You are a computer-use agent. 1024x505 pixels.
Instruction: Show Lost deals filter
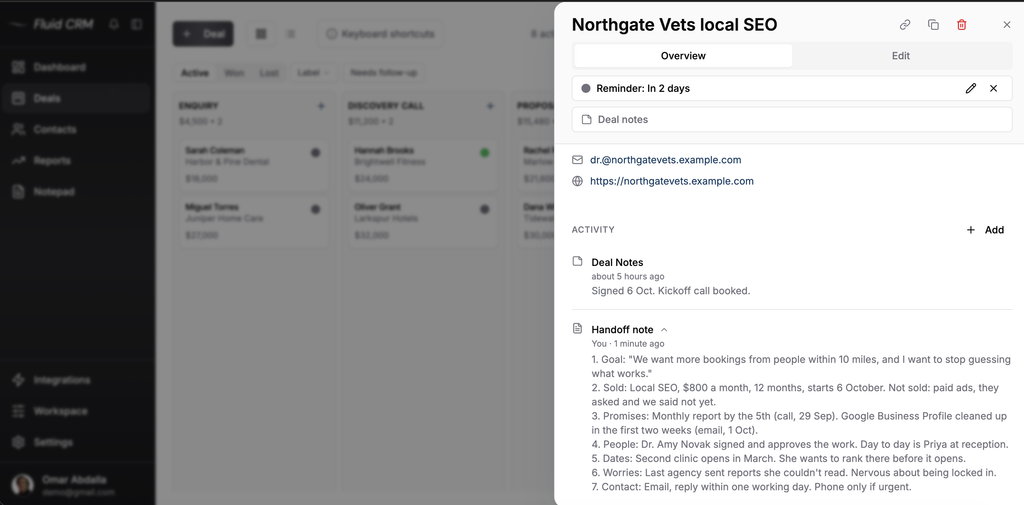pyautogui.click(x=269, y=73)
